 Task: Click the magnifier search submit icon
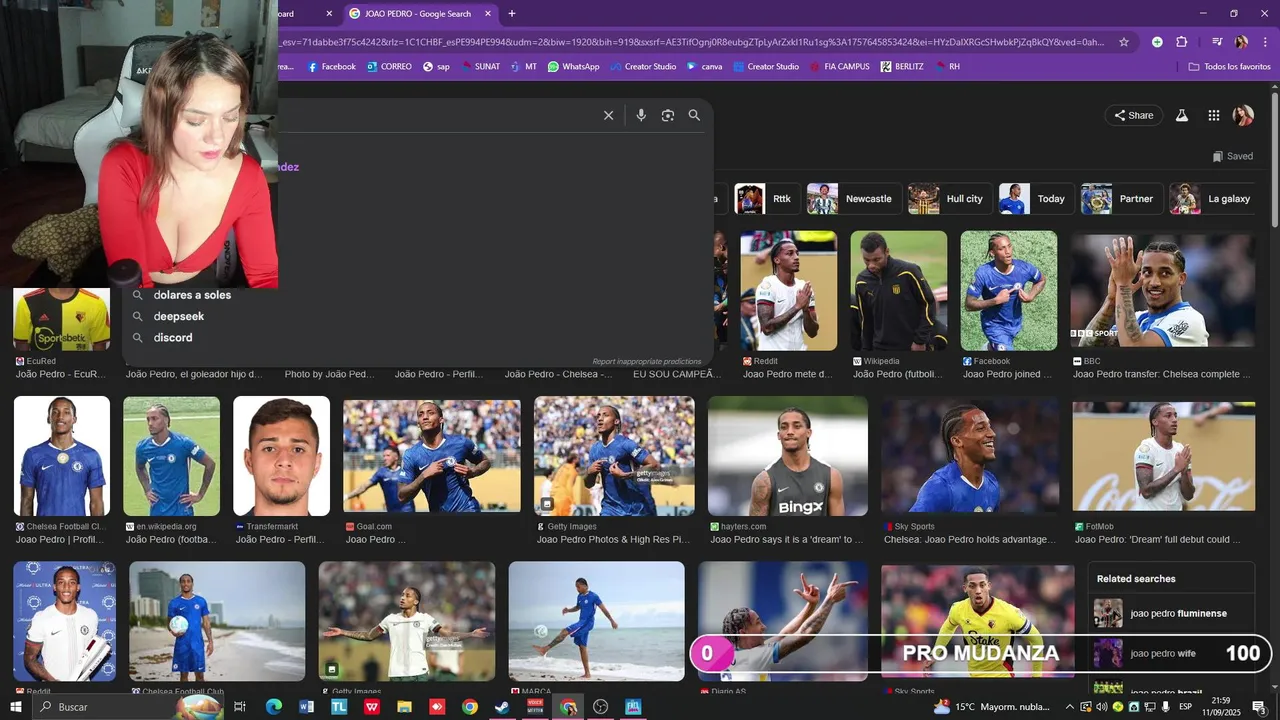(x=694, y=115)
